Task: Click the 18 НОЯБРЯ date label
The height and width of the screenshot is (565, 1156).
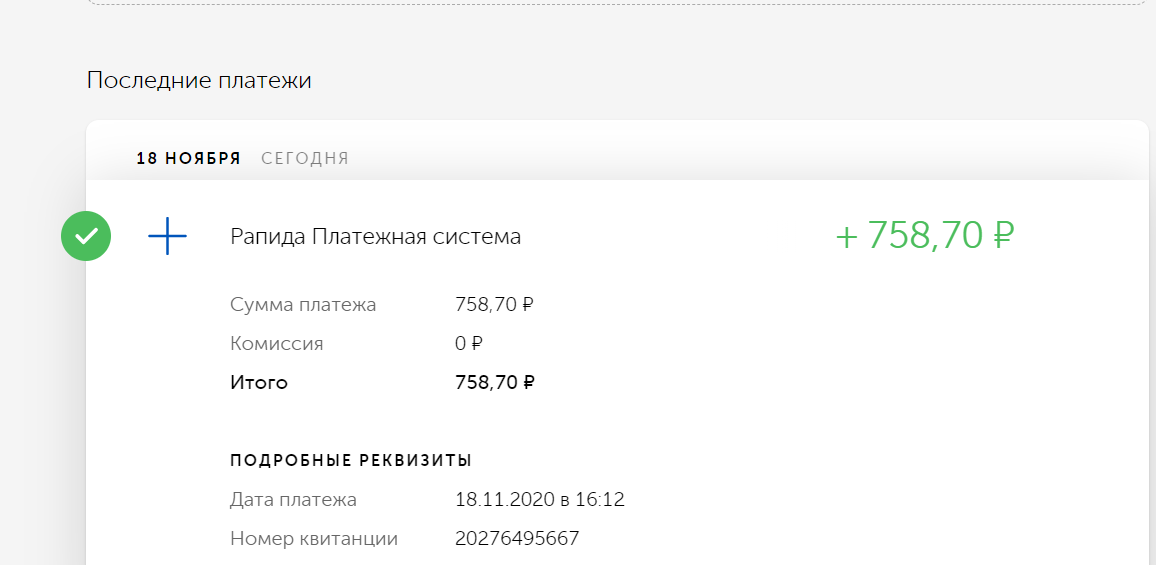Action: click(189, 159)
